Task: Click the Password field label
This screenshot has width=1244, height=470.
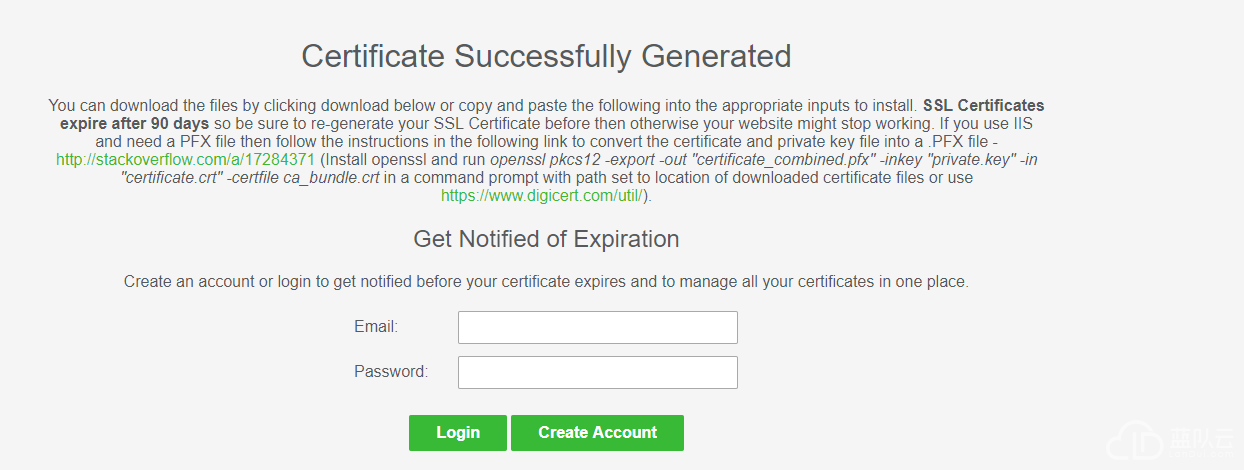Action: click(391, 372)
